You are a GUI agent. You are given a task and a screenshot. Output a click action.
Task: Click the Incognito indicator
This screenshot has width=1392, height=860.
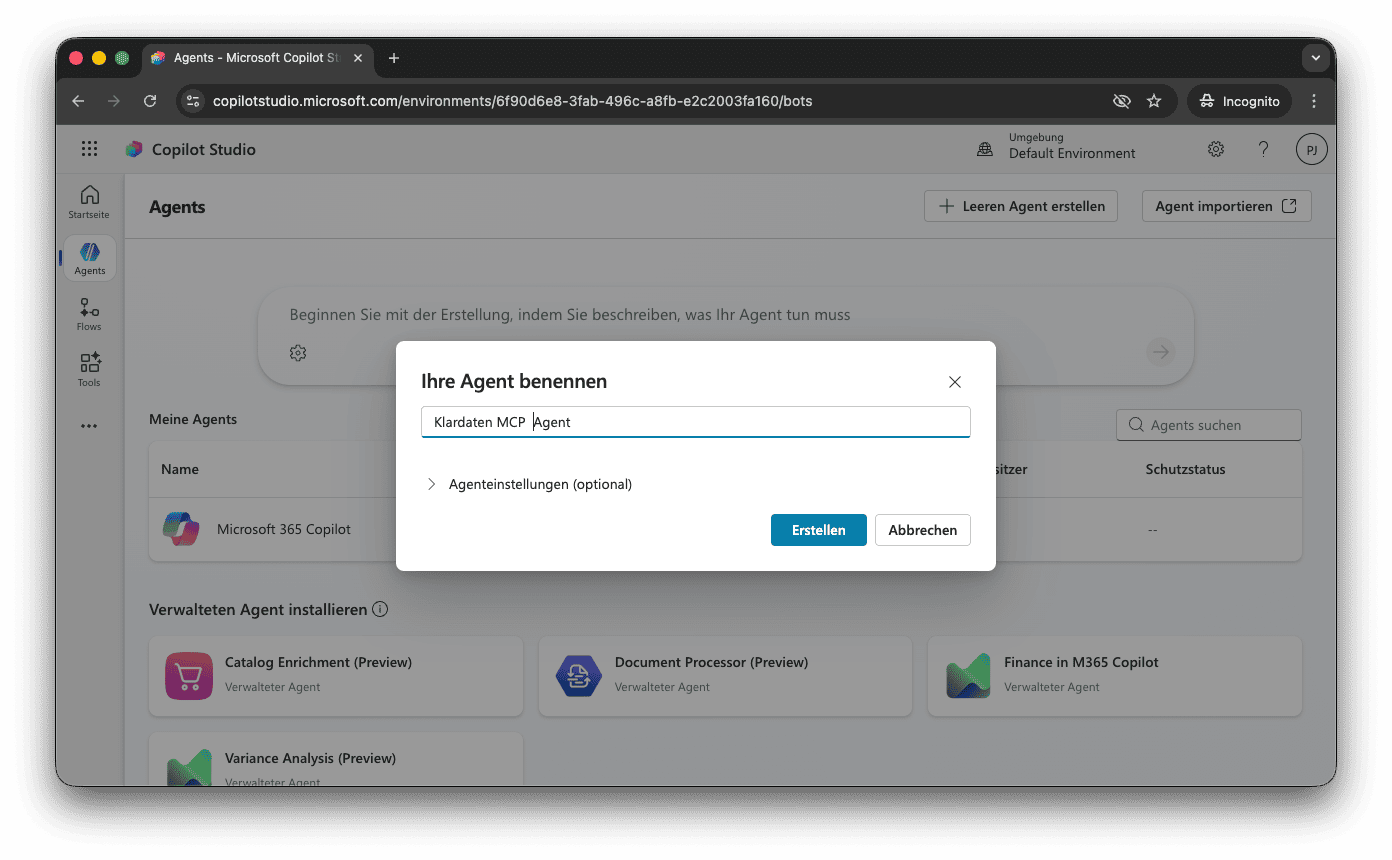pyautogui.click(x=1239, y=101)
